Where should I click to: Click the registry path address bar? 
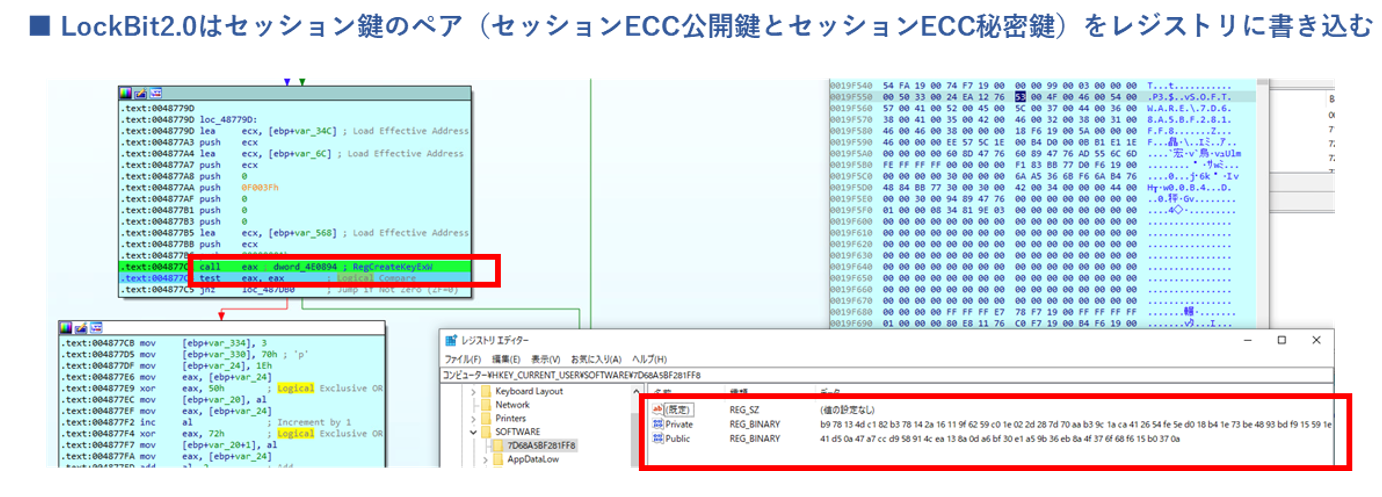coord(888,375)
